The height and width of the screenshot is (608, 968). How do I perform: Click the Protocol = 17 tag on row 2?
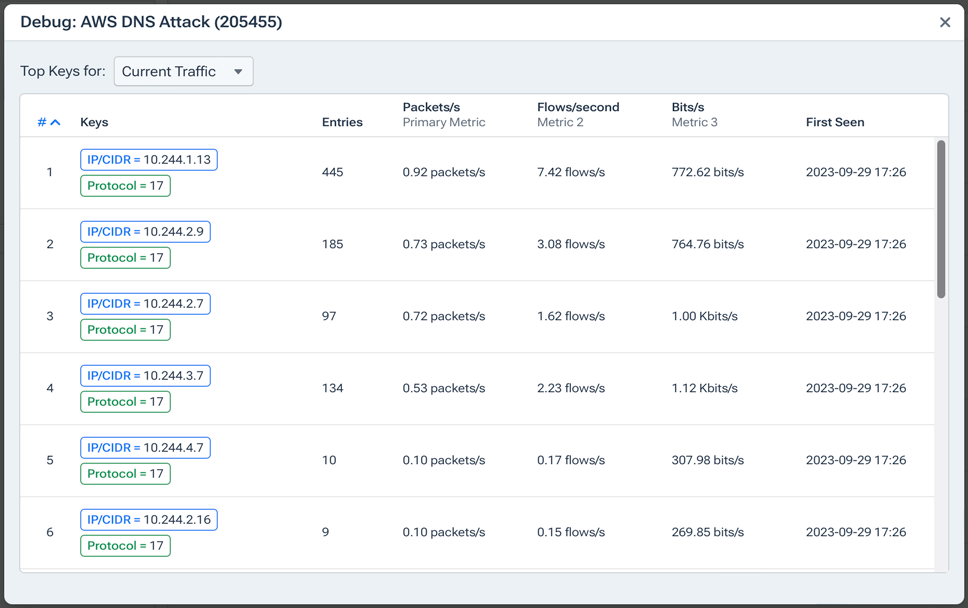coord(124,257)
